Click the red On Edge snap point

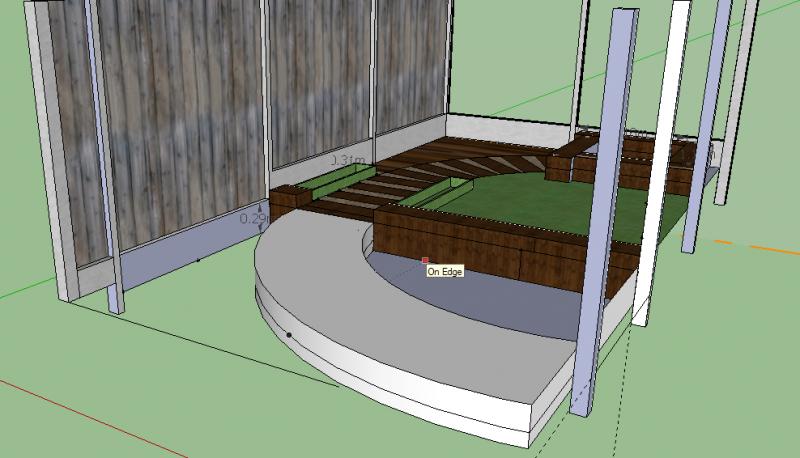pos(425,260)
